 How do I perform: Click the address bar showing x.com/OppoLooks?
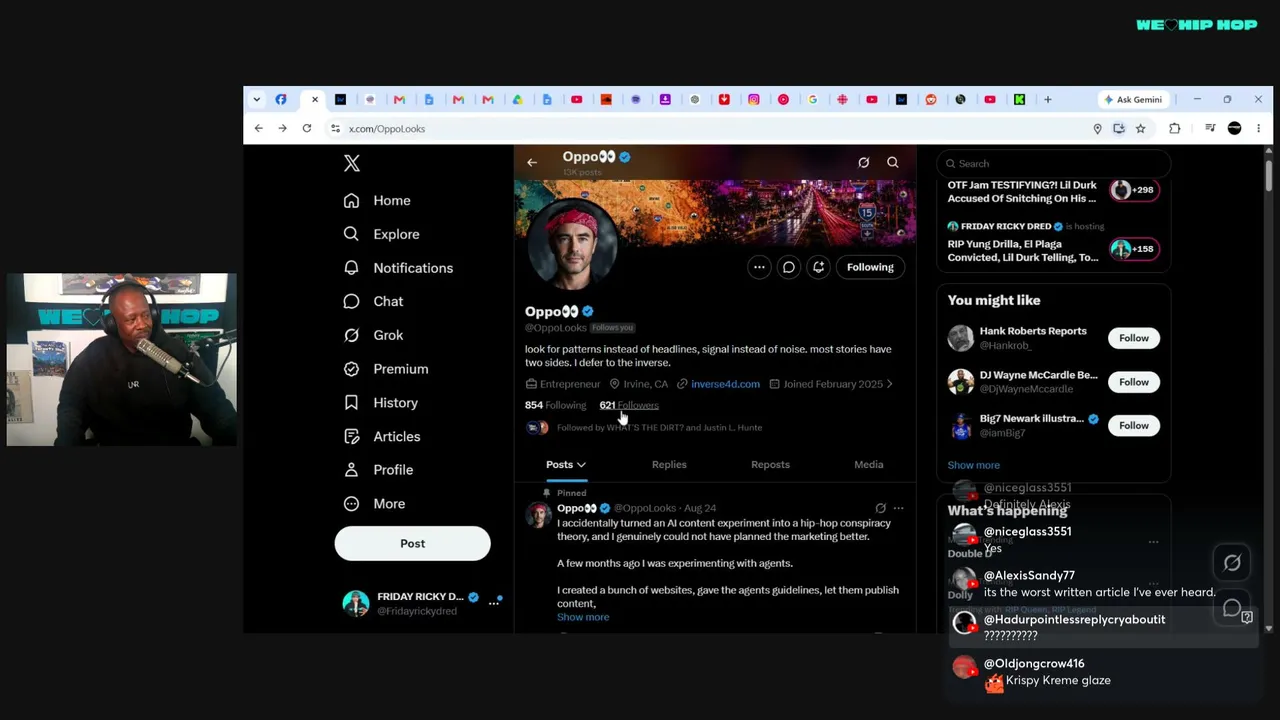(x=710, y=129)
